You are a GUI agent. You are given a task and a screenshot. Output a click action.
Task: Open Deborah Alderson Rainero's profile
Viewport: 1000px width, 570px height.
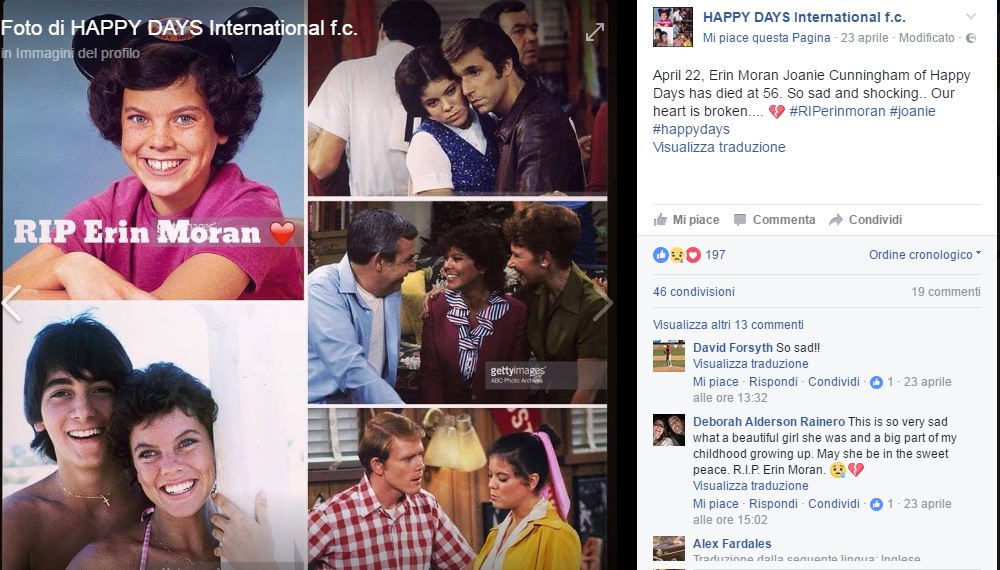pyautogui.click(x=768, y=421)
